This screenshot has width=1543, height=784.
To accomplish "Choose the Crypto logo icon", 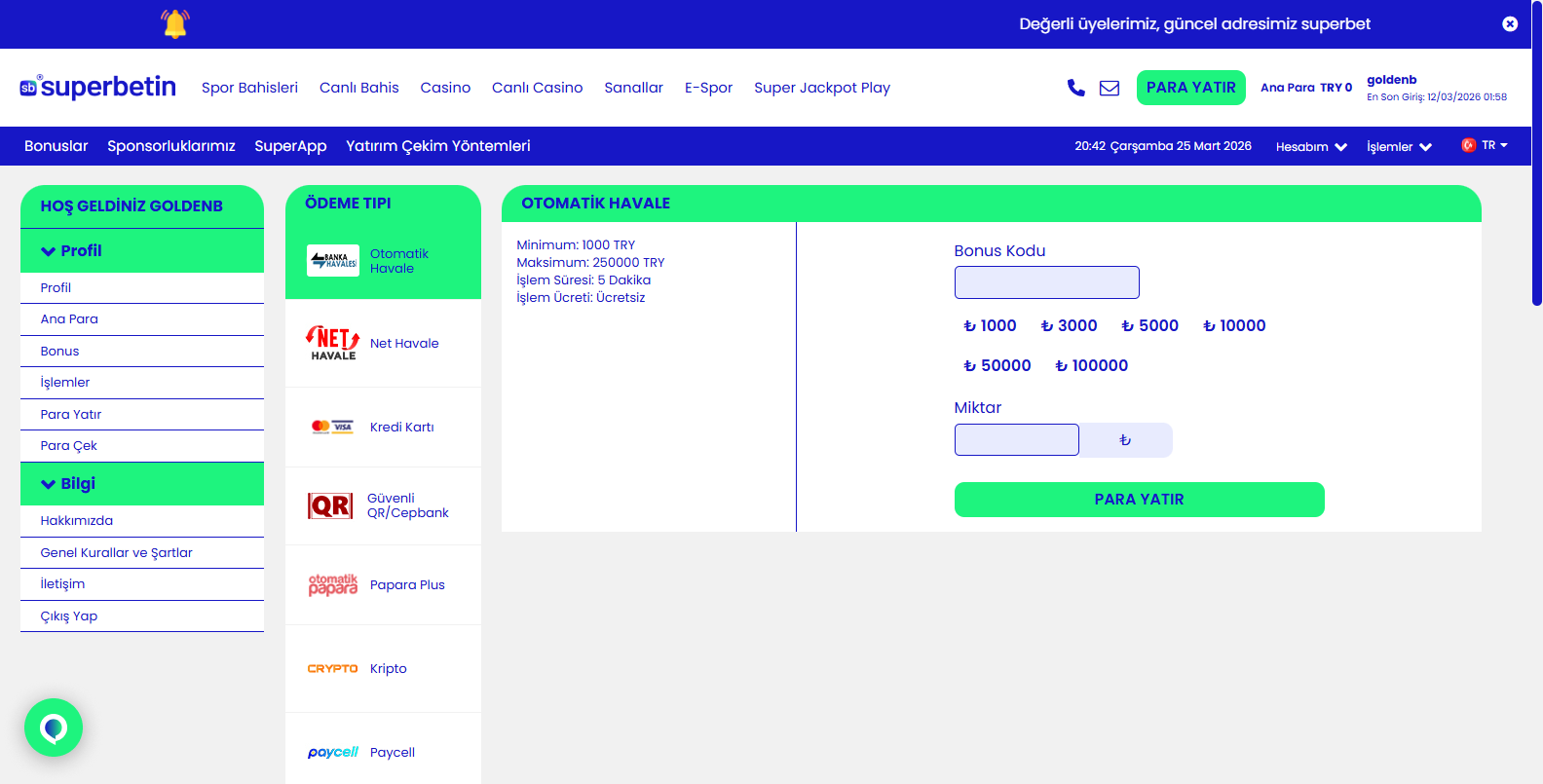I will click(333, 668).
